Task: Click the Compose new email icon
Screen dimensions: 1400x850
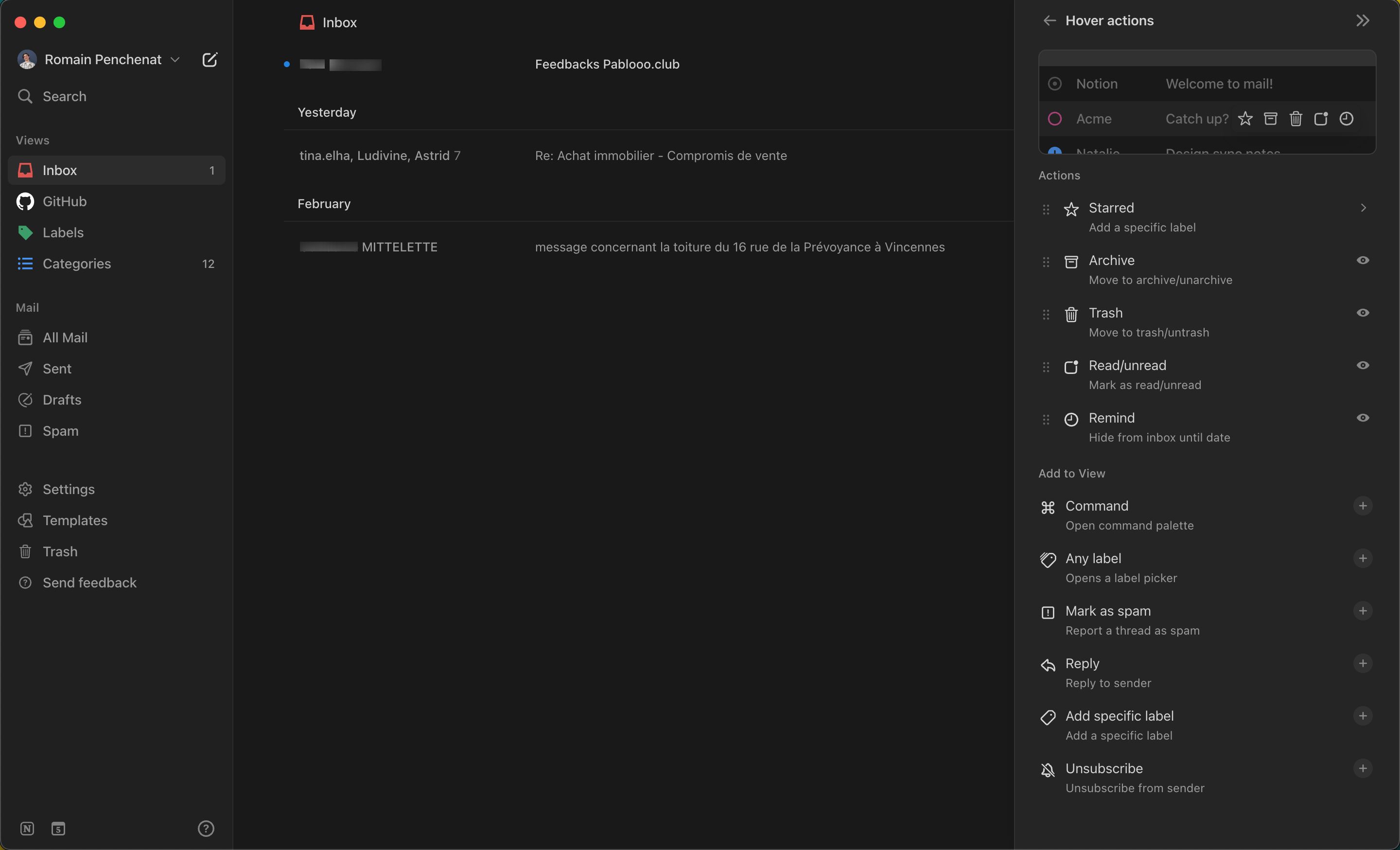Action: [x=209, y=59]
